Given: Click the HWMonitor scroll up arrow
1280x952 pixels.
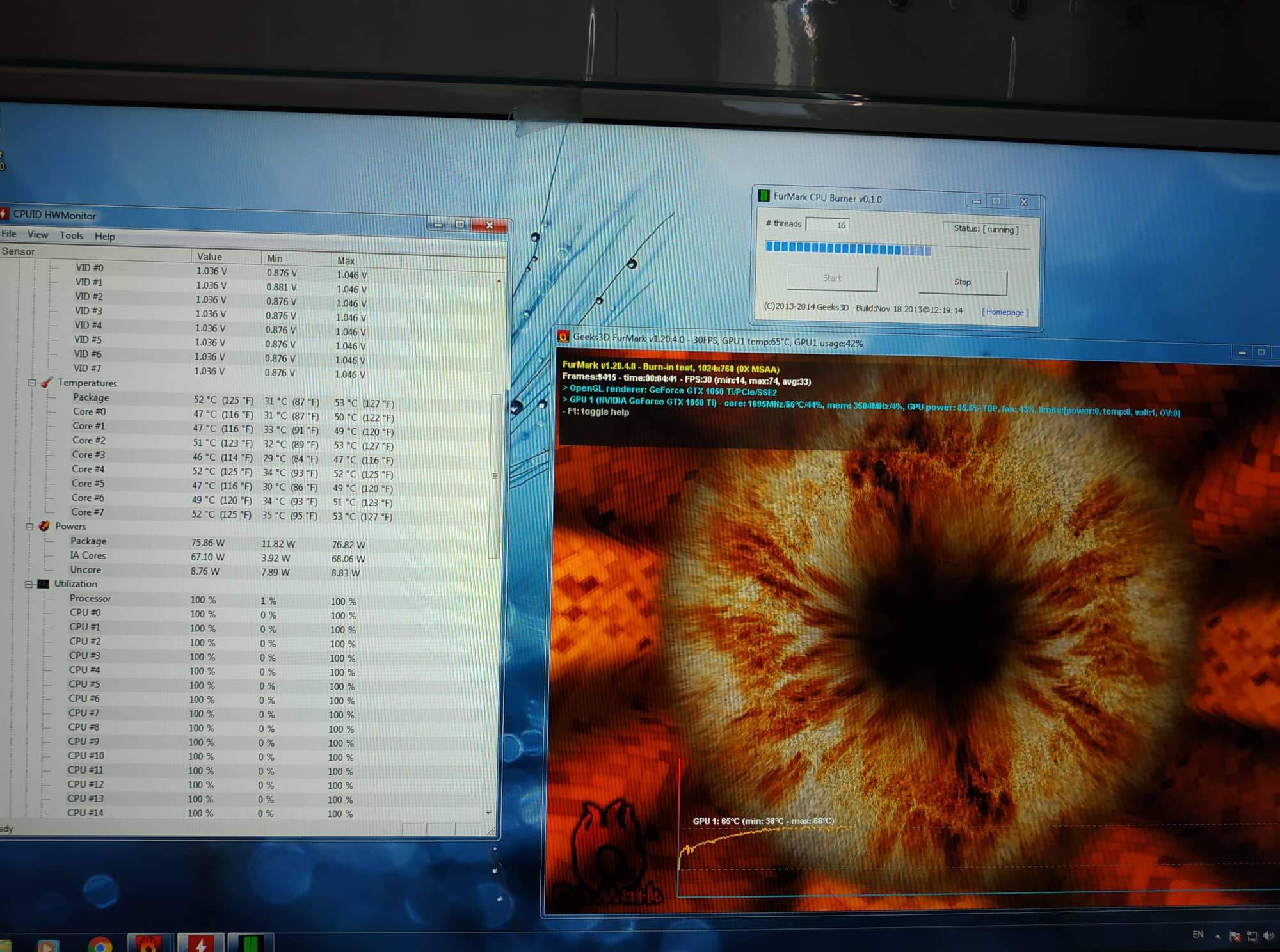Looking at the screenshot, I should click(499, 281).
